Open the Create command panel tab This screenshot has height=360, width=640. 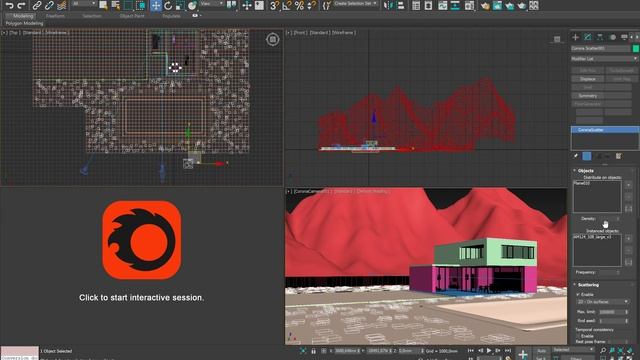(576, 37)
